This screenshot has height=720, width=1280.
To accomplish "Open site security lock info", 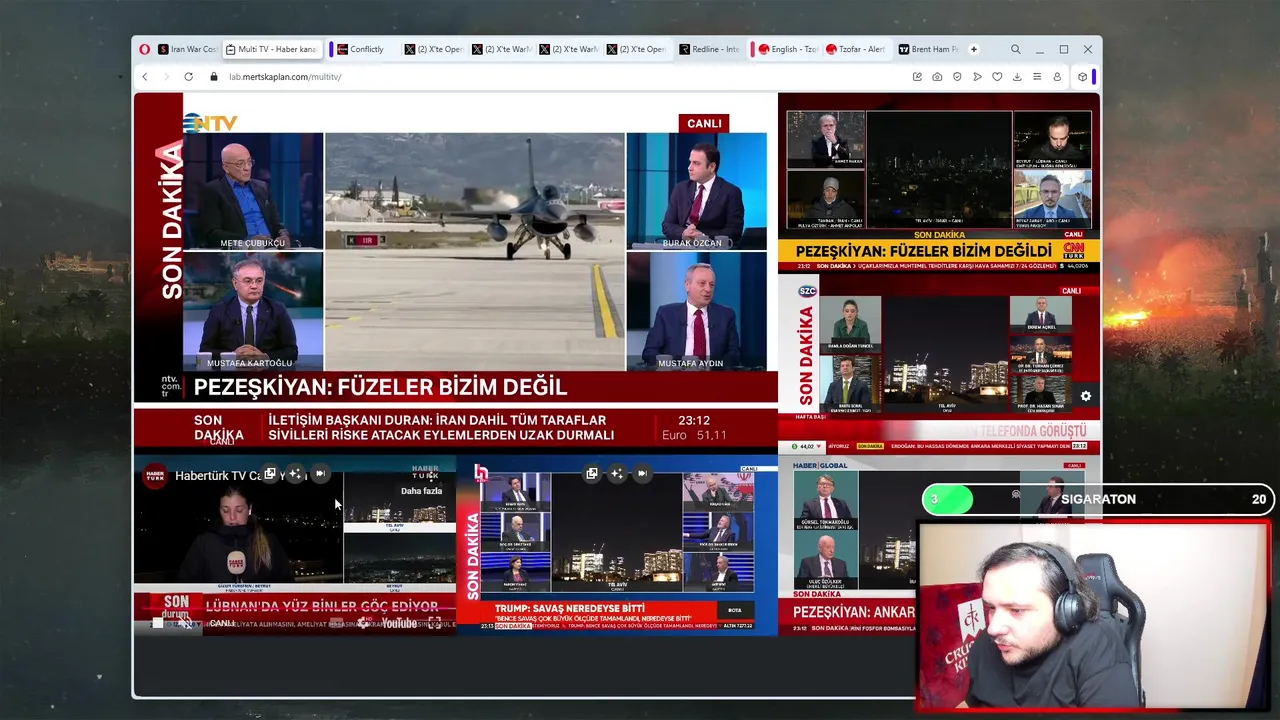I will (213, 77).
